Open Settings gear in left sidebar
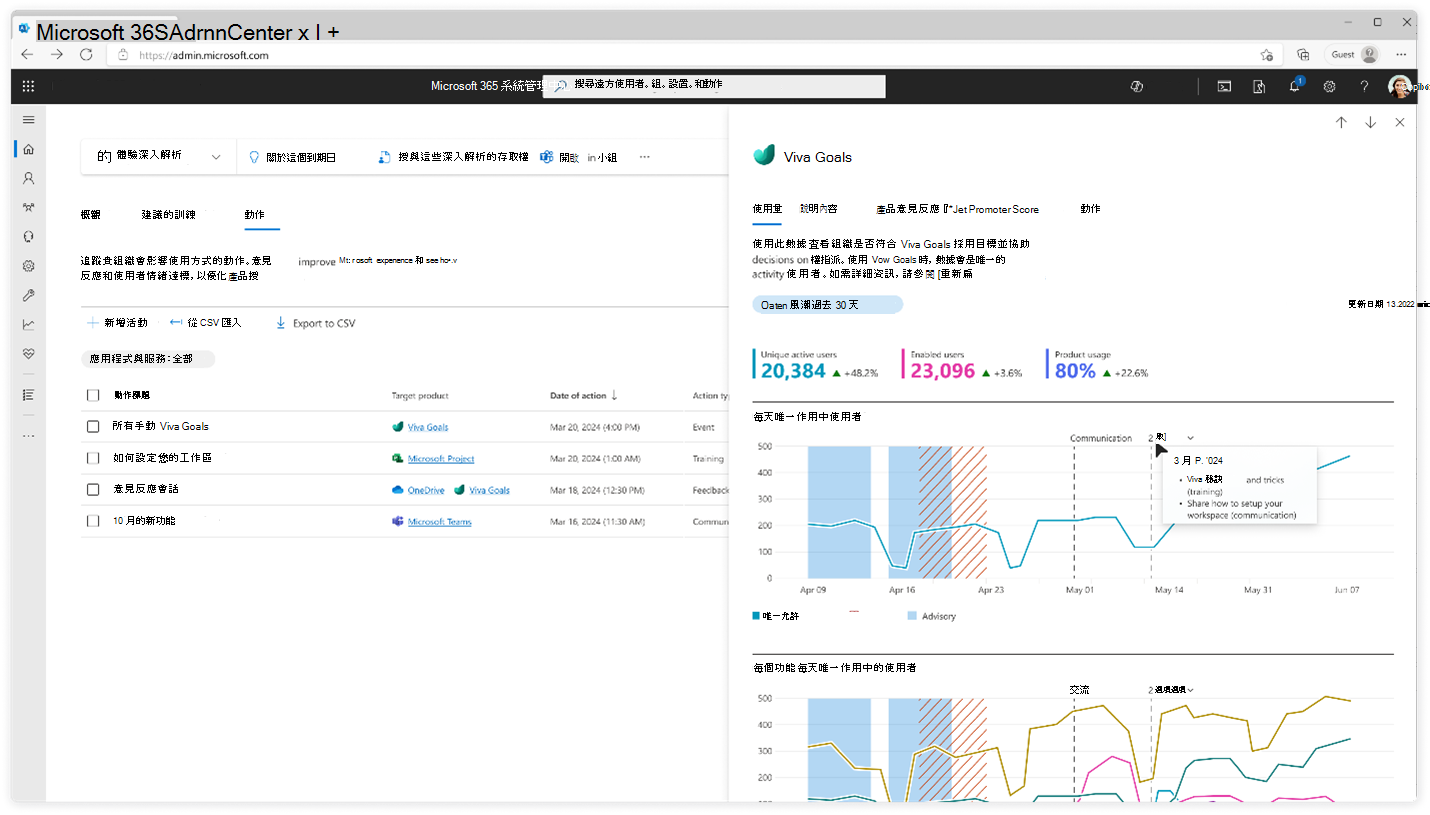 (28, 266)
